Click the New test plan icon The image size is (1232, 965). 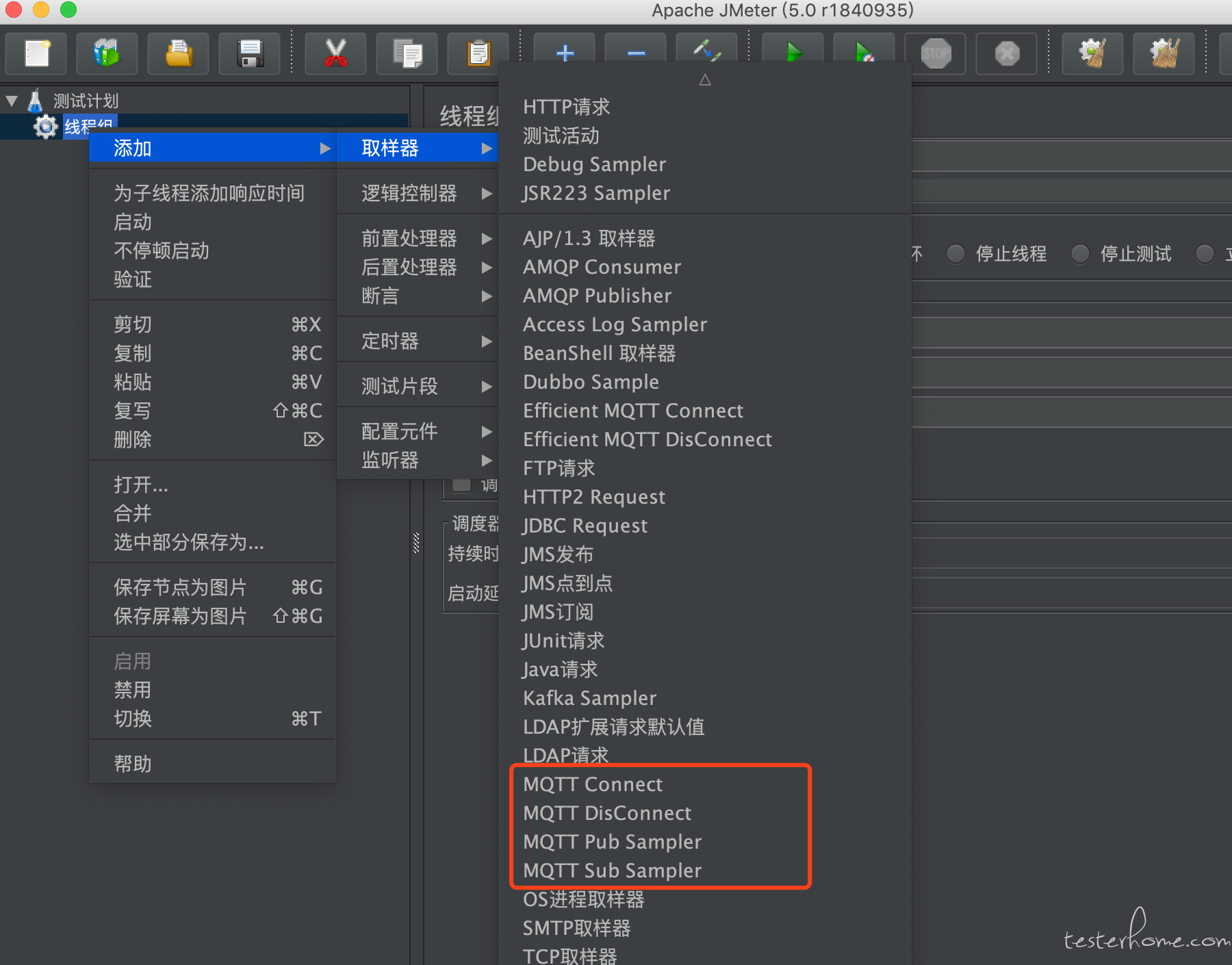(36, 53)
